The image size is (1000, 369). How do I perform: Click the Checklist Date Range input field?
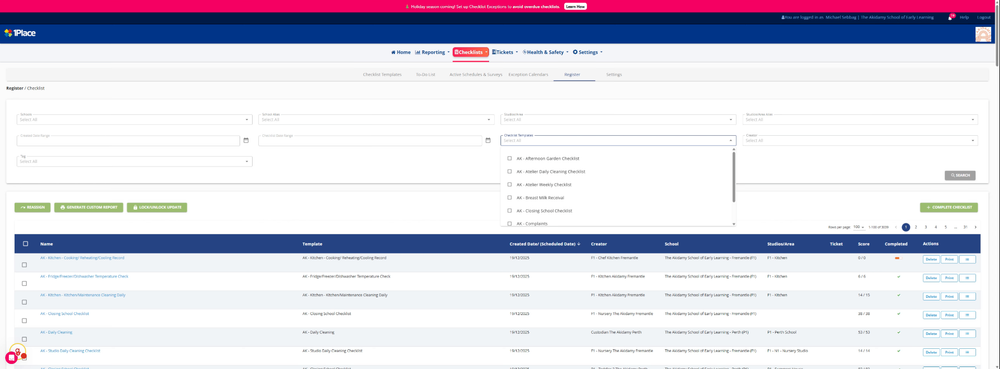click(371, 140)
